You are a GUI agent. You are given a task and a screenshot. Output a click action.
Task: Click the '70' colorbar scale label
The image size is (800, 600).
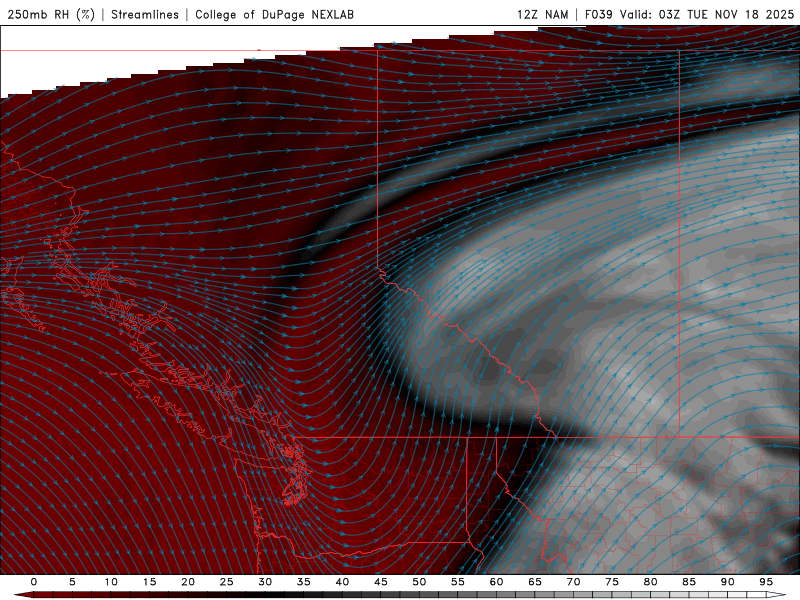pyautogui.click(x=573, y=582)
